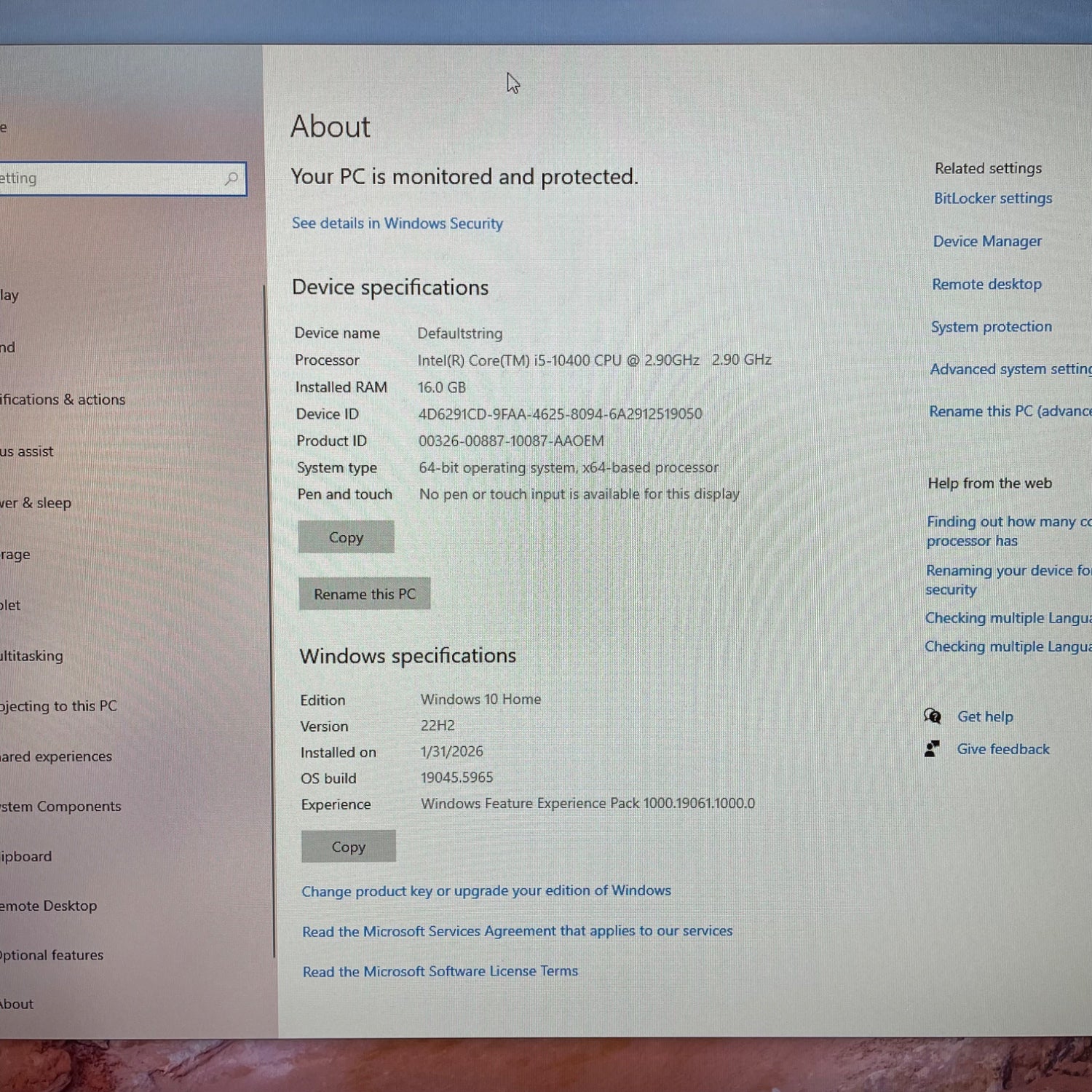
Task: Click the Get help chat bubble icon
Action: [x=933, y=716]
